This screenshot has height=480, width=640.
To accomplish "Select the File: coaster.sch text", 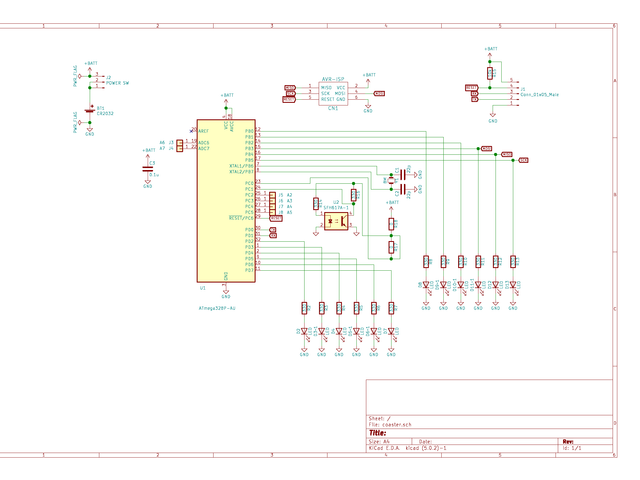I will click(392, 424).
